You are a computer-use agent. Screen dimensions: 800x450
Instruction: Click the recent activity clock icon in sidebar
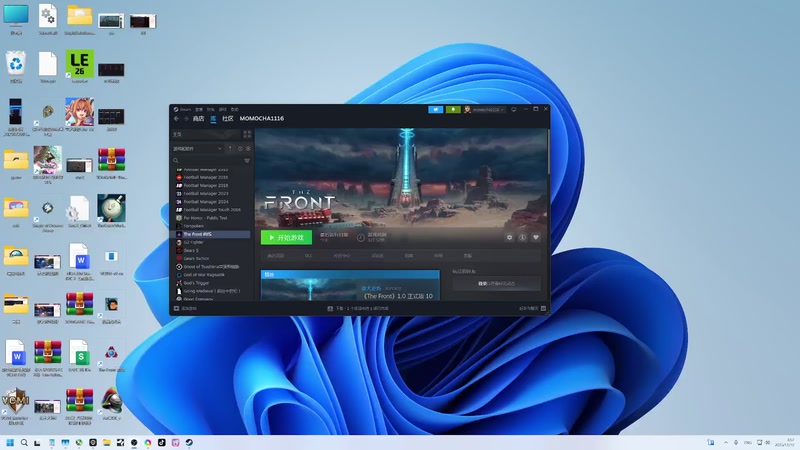click(240, 148)
